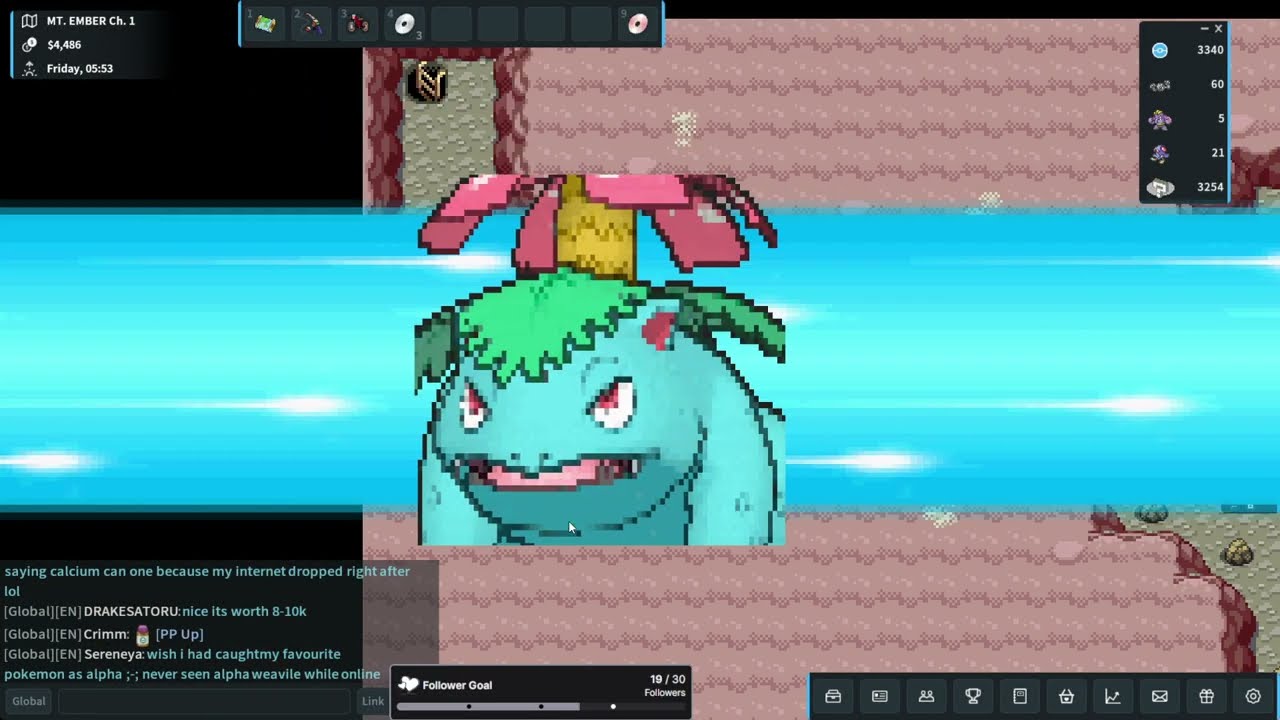Viewport: 1280px width, 720px height.
Task: Click the time icon beside Friday, 05:53
Action: pyautogui.click(x=29, y=69)
